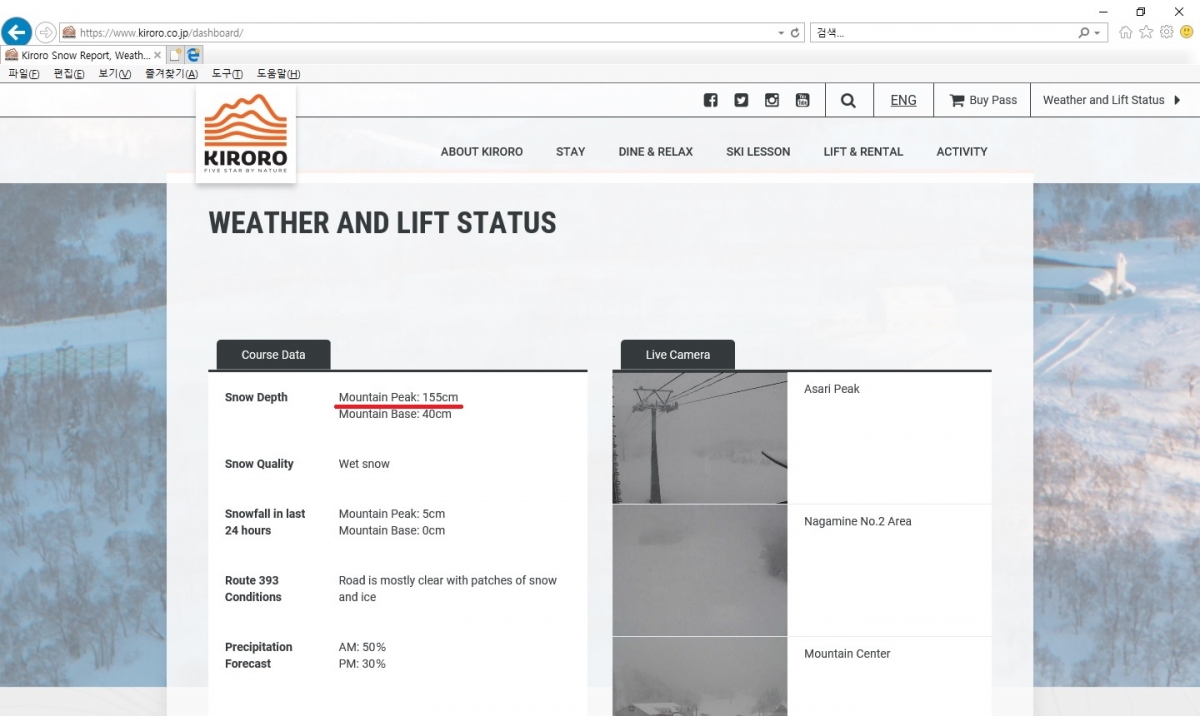
Task: Open the ABOUT KIRORO navigation link
Action: [x=482, y=152]
